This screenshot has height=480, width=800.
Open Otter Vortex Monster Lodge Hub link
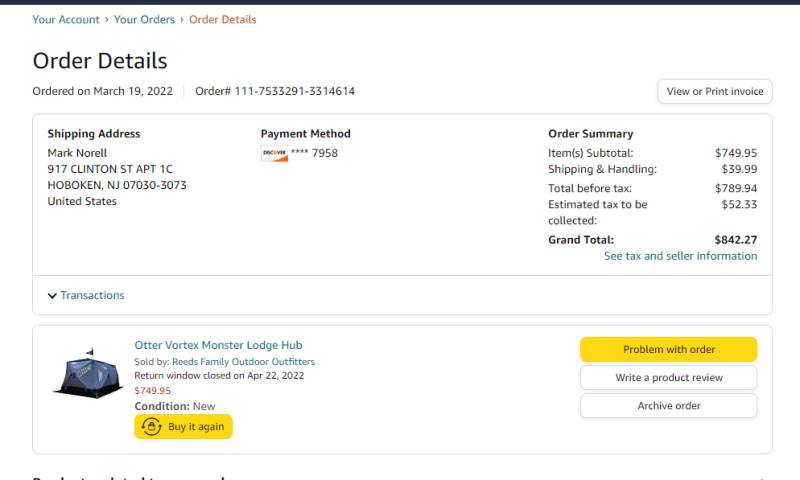(218, 345)
